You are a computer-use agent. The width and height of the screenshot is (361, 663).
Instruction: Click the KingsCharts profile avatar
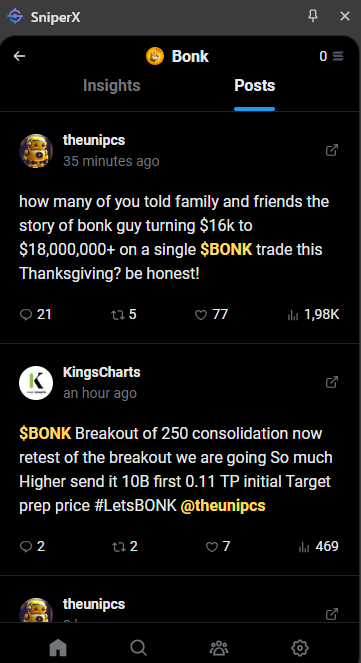pos(36,383)
